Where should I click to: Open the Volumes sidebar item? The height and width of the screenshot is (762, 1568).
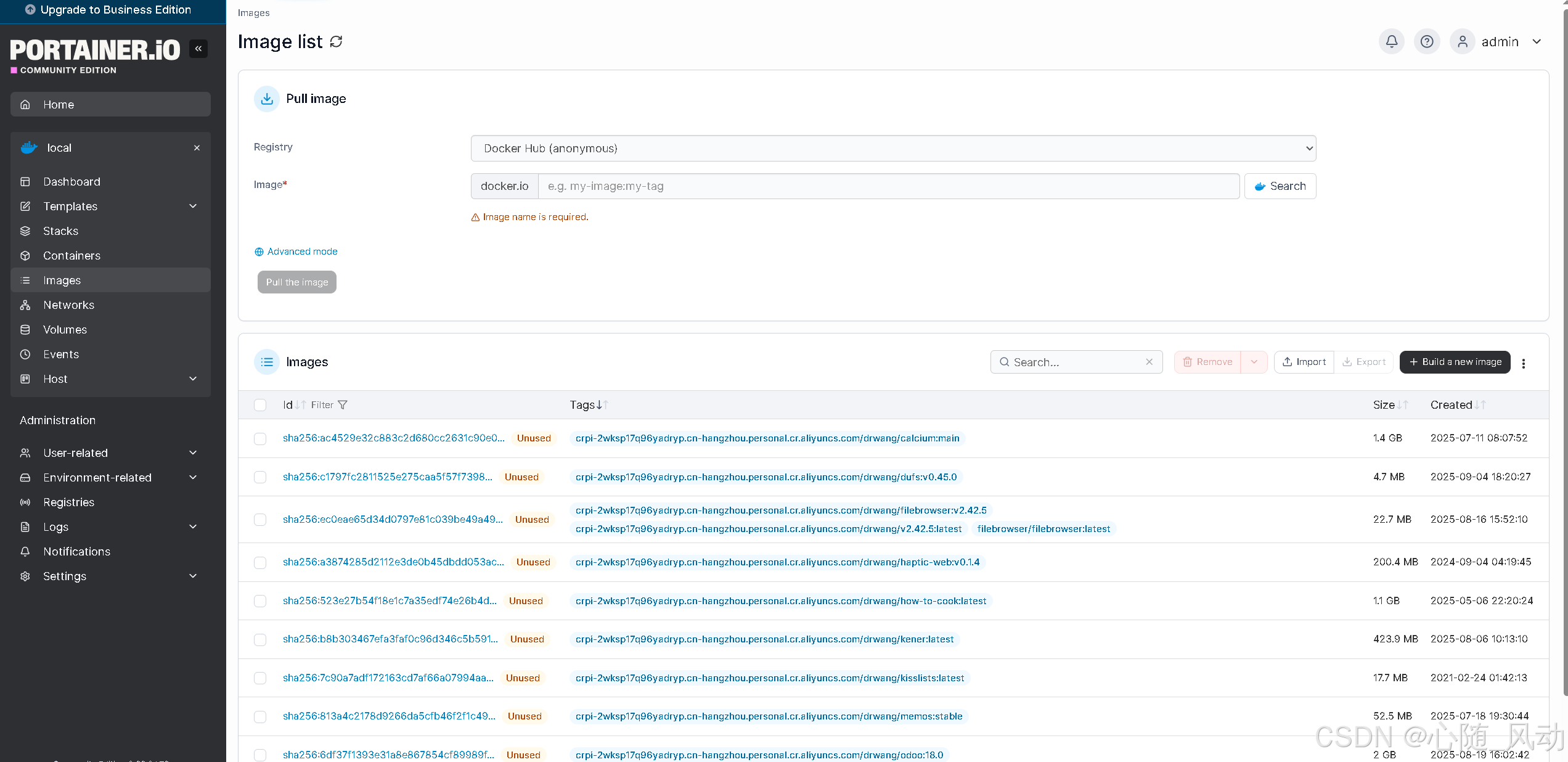click(65, 329)
